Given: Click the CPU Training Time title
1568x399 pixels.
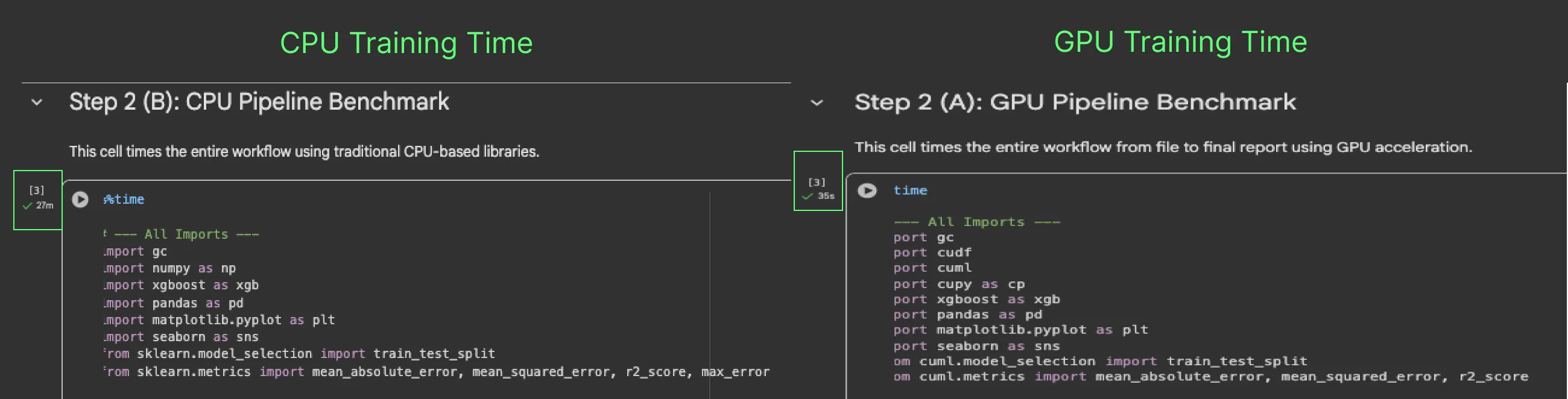Looking at the screenshot, I should pyautogui.click(x=406, y=43).
